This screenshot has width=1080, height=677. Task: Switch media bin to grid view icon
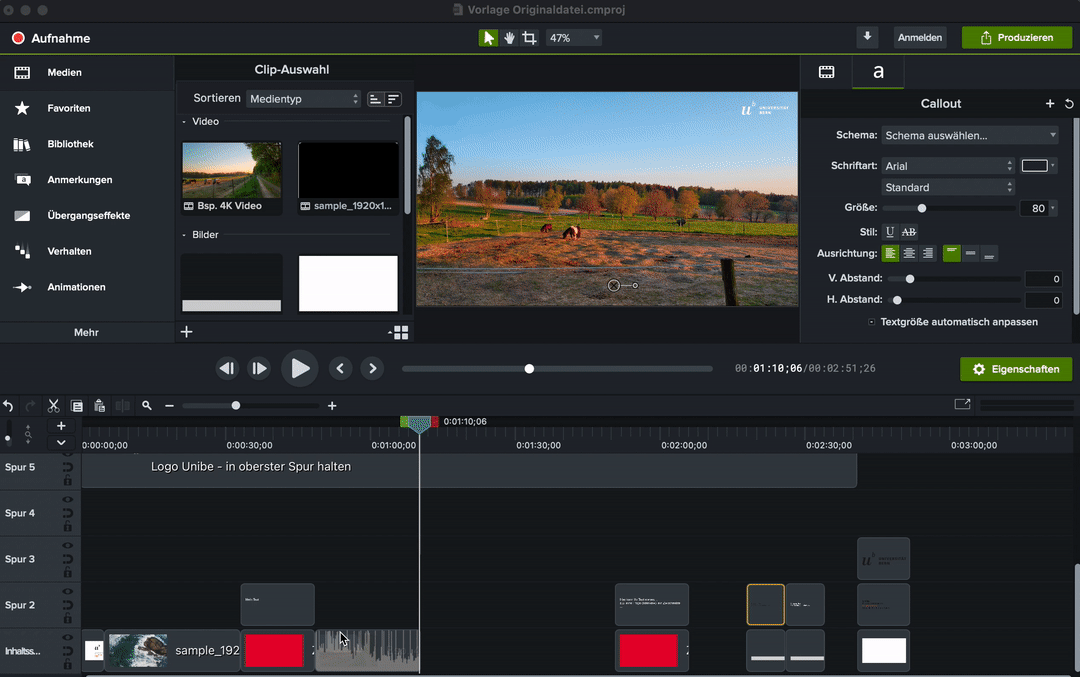click(x=399, y=332)
